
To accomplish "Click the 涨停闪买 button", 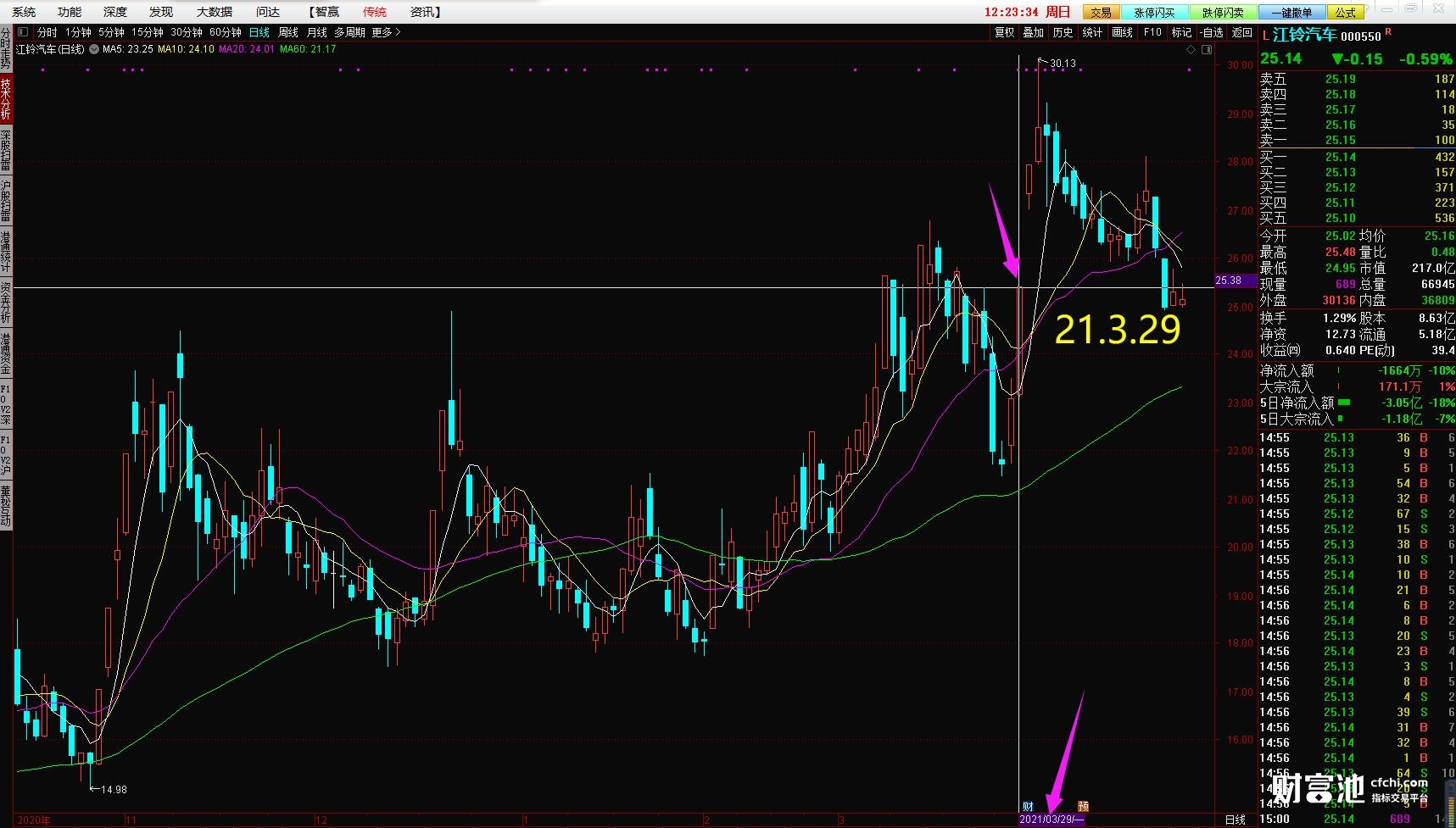I will [1154, 12].
